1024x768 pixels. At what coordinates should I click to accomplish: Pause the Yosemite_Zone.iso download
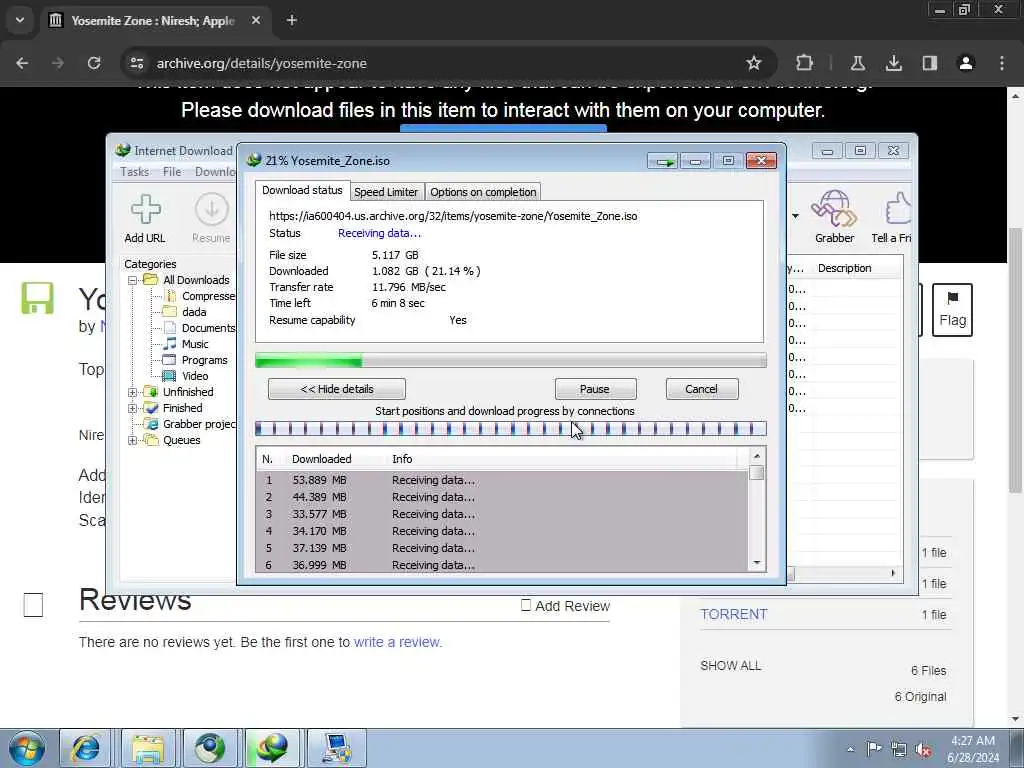coord(595,389)
